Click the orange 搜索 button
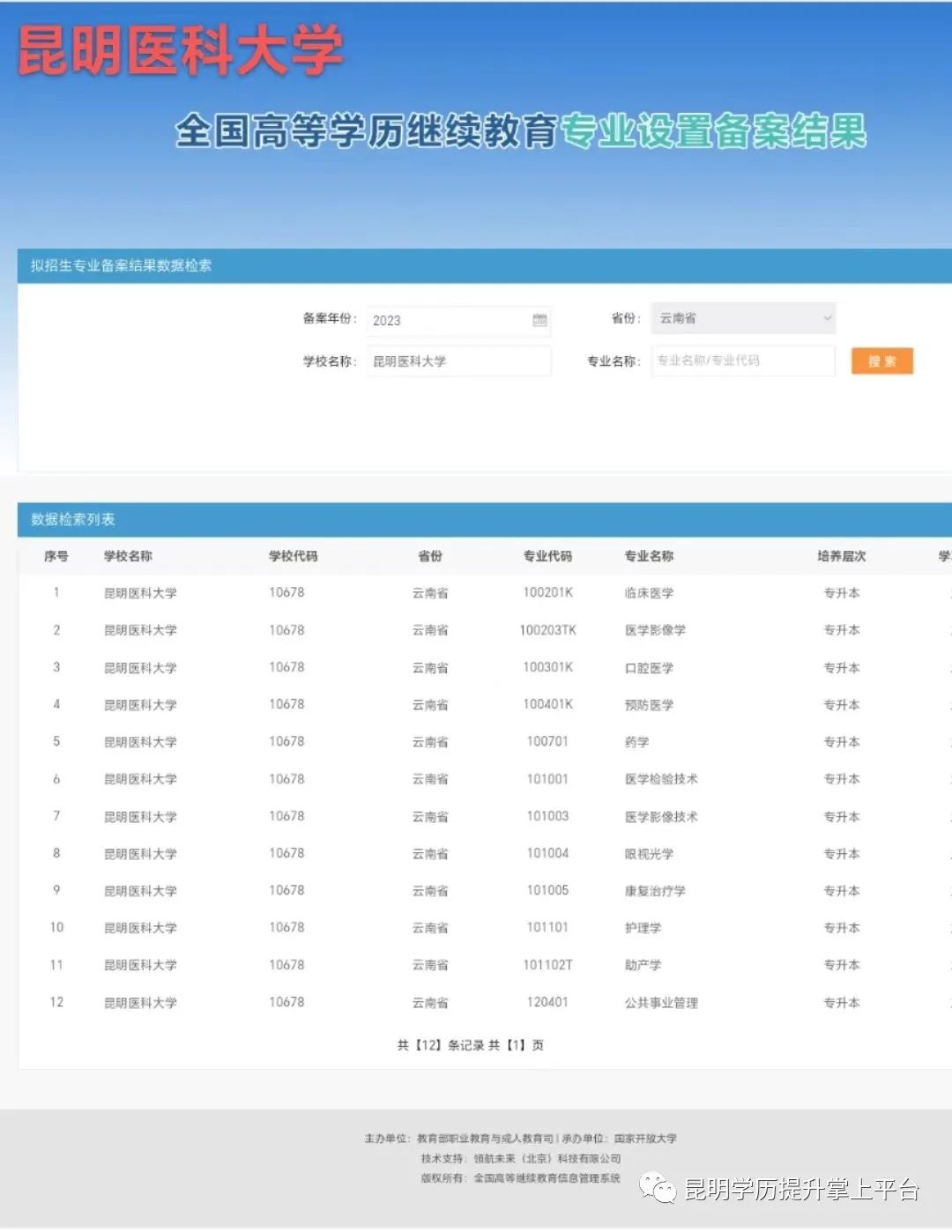 pos(881,360)
